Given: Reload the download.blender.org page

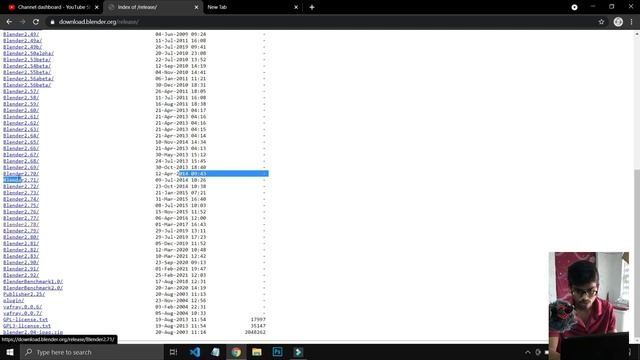Looking at the screenshot, I should 36,22.
